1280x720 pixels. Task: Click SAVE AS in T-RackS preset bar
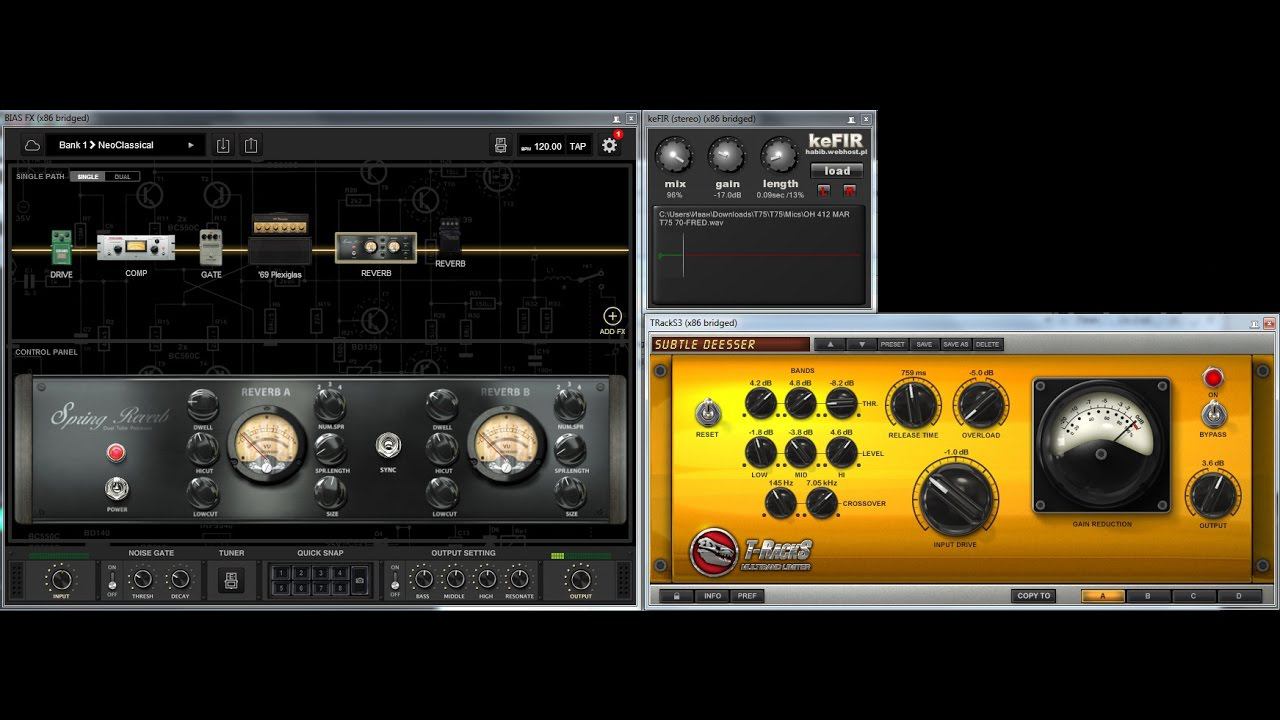point(956,344)
